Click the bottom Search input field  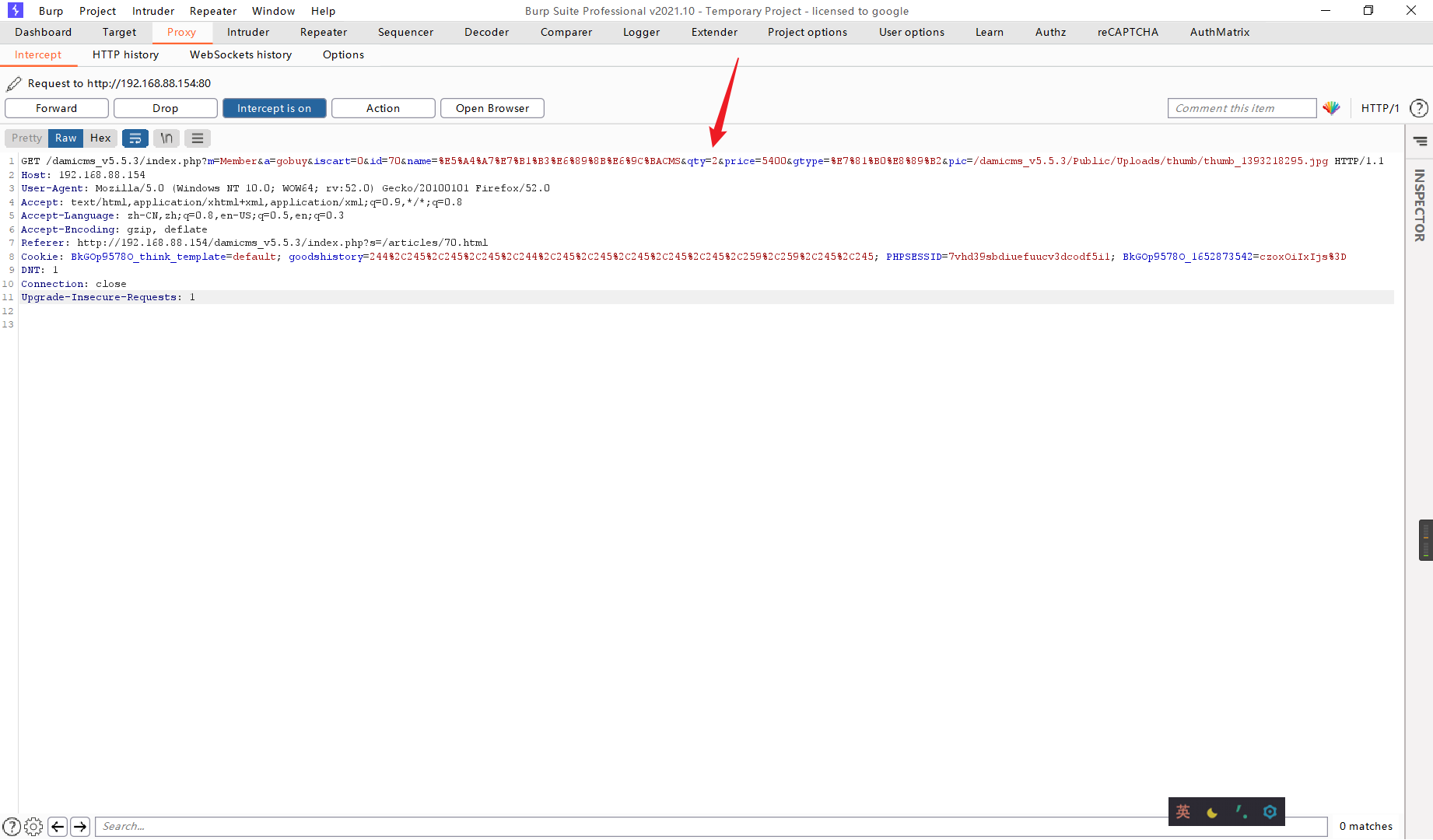tap(711, 827)
